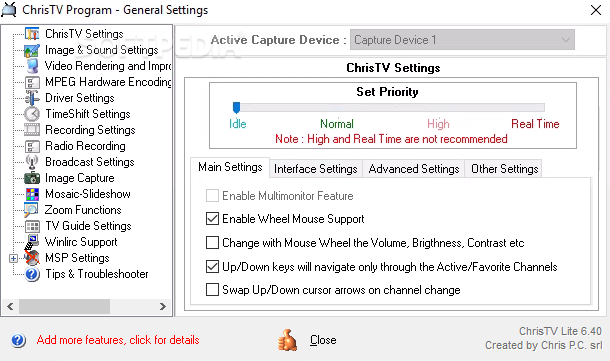Uncheck Enable Wheel Mouse Support

click(x=212, y=219)
